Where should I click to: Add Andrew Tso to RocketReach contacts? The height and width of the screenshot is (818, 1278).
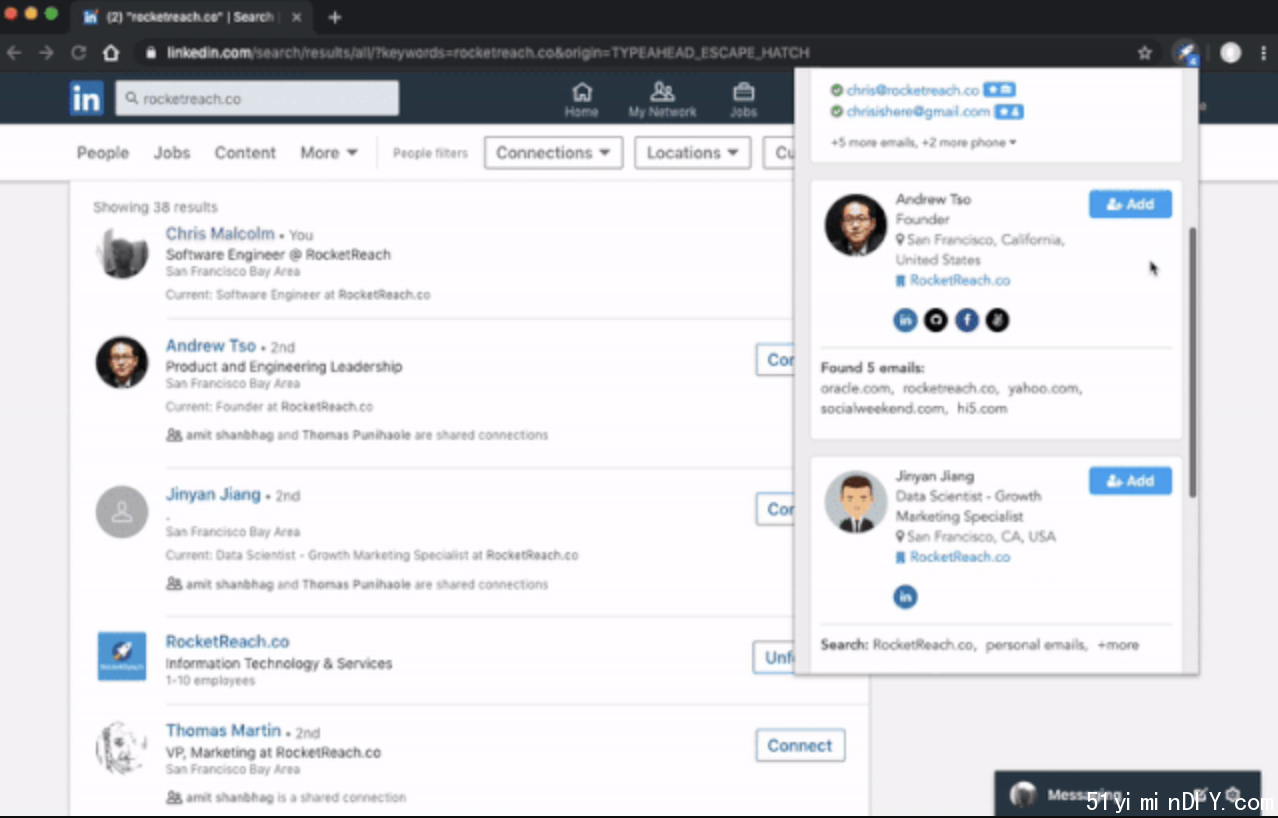(1130, 204)
